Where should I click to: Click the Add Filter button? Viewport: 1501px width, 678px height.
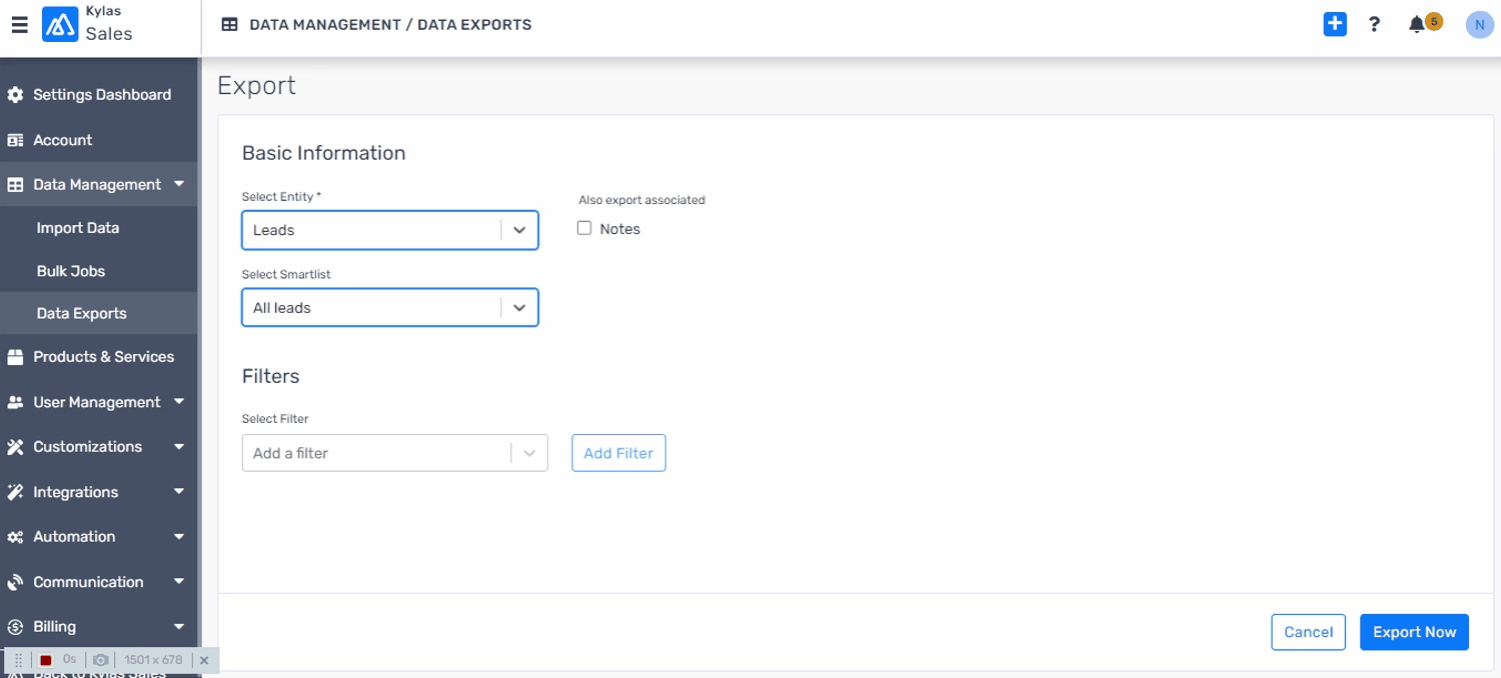[x=618, y=453]
